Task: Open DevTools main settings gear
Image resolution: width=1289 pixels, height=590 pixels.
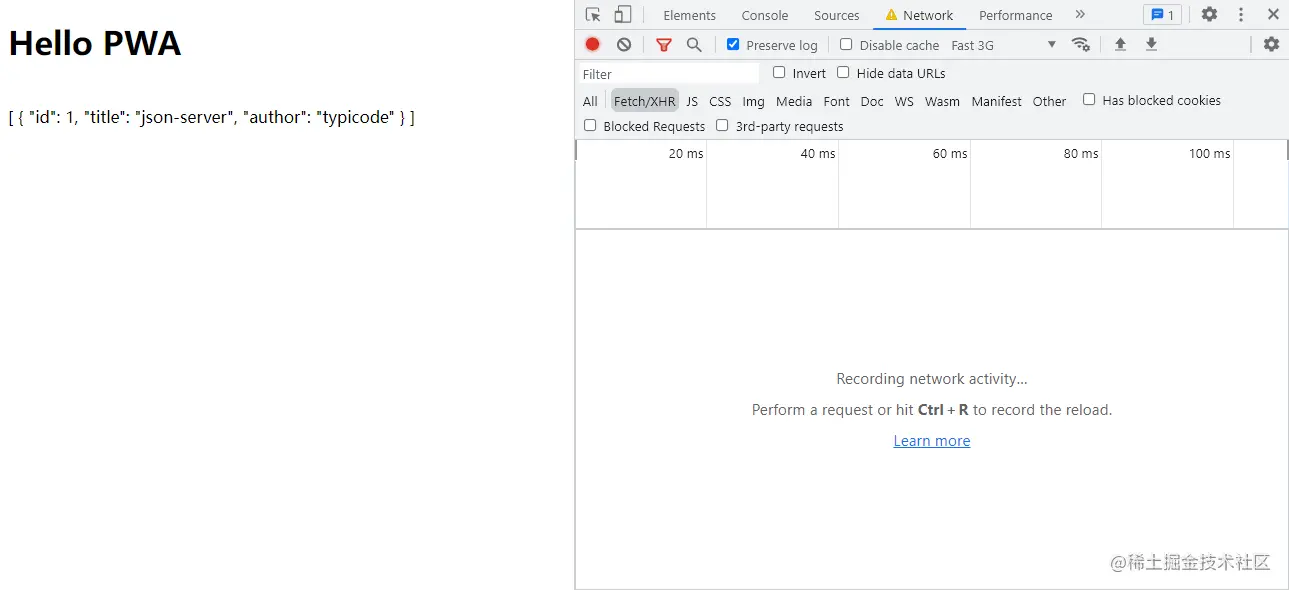Action: tap(1209, 15)
